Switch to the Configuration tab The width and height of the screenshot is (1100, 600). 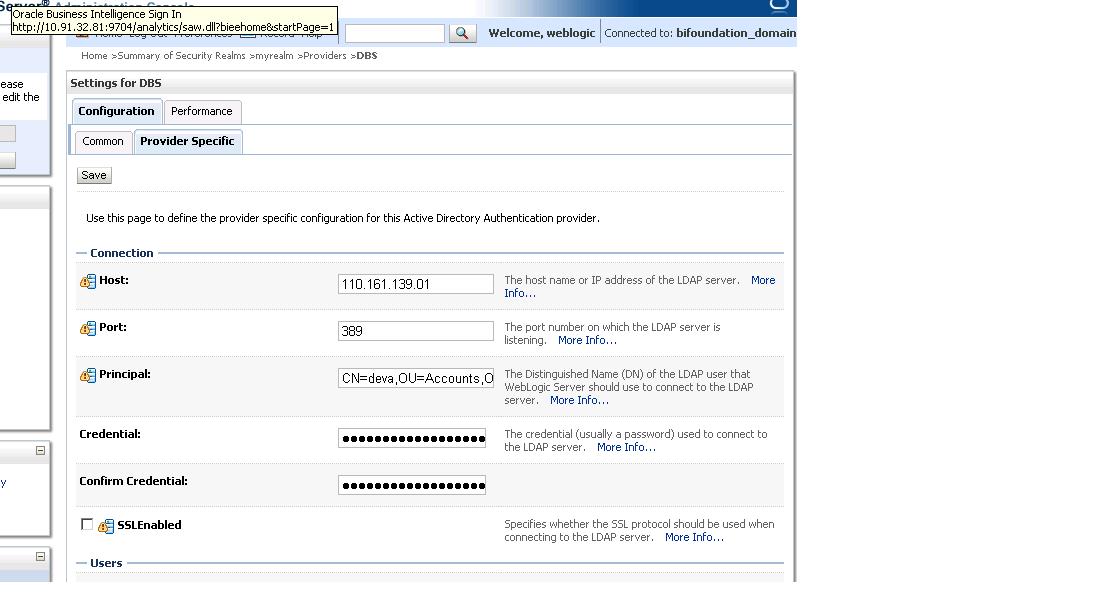(116, 111)
